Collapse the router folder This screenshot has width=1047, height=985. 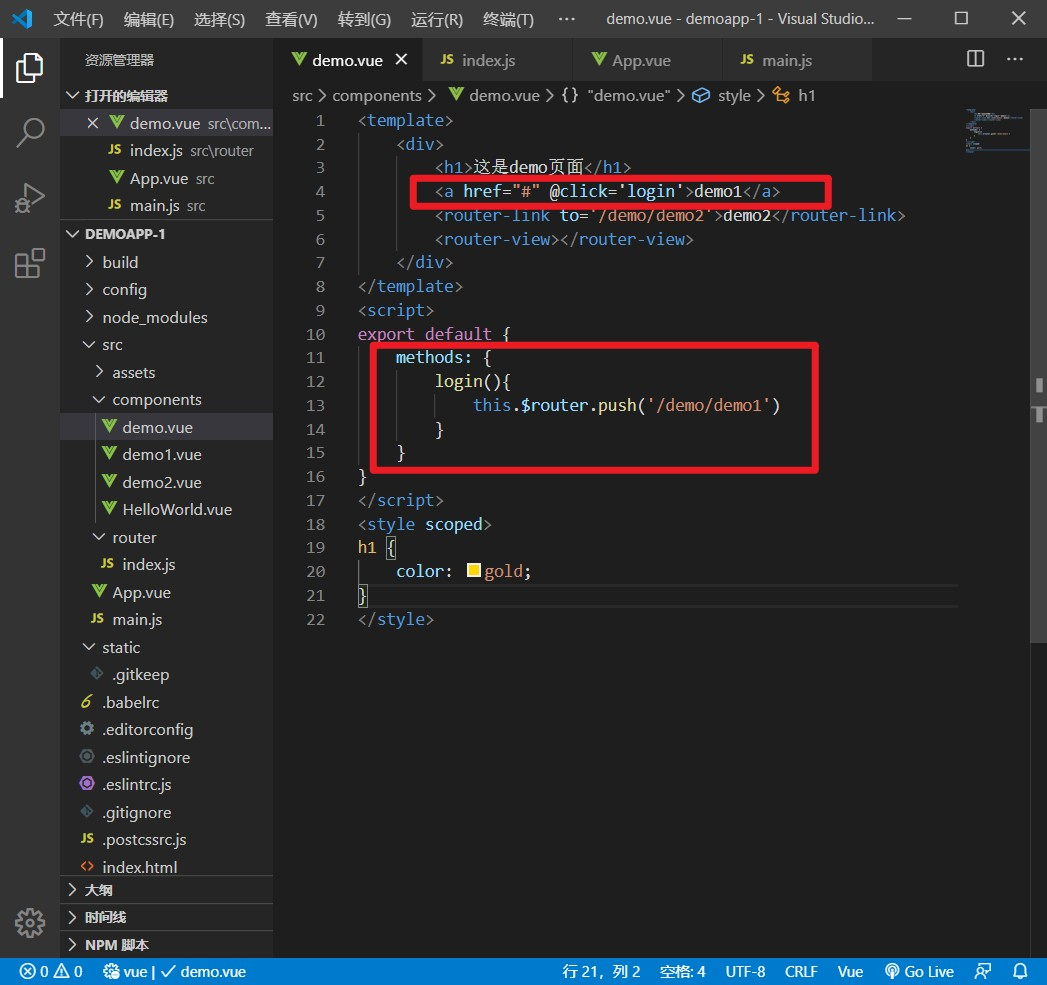pos(167,537)
